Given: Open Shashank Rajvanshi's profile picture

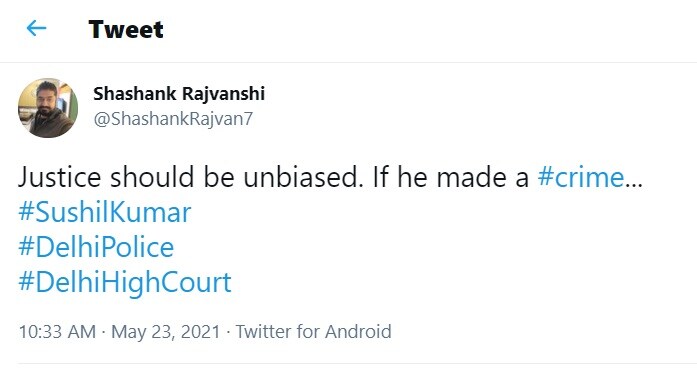Looking at the screenshot, I should click(x=48, y=108).
